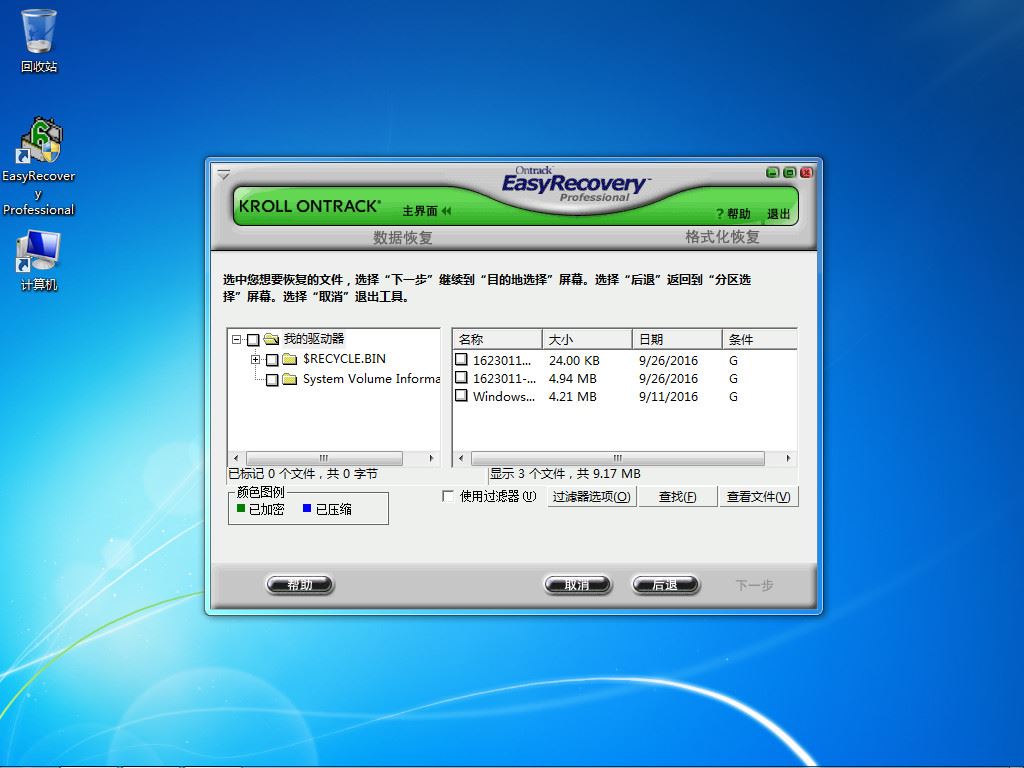Click 退出 in the green header
The width and height of the screenshot is (1024, 768).
click(x=778, y=214)
